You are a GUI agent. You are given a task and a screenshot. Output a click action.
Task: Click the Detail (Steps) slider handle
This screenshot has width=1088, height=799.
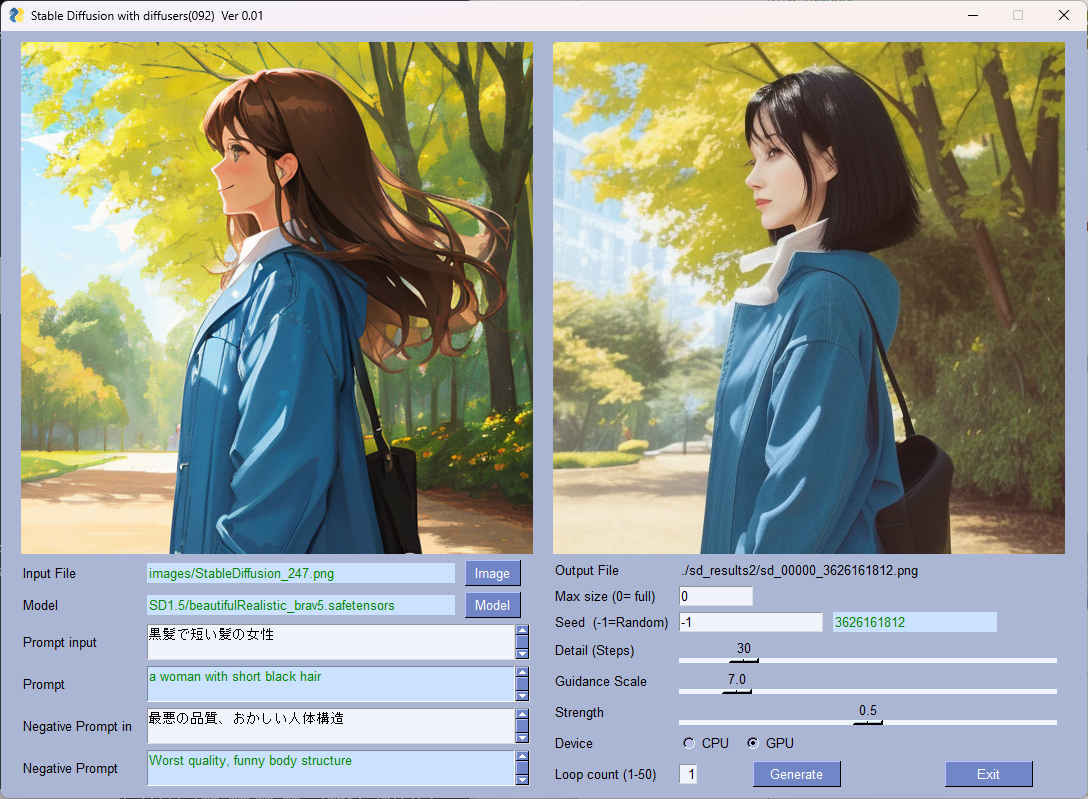tap(743, 660)
